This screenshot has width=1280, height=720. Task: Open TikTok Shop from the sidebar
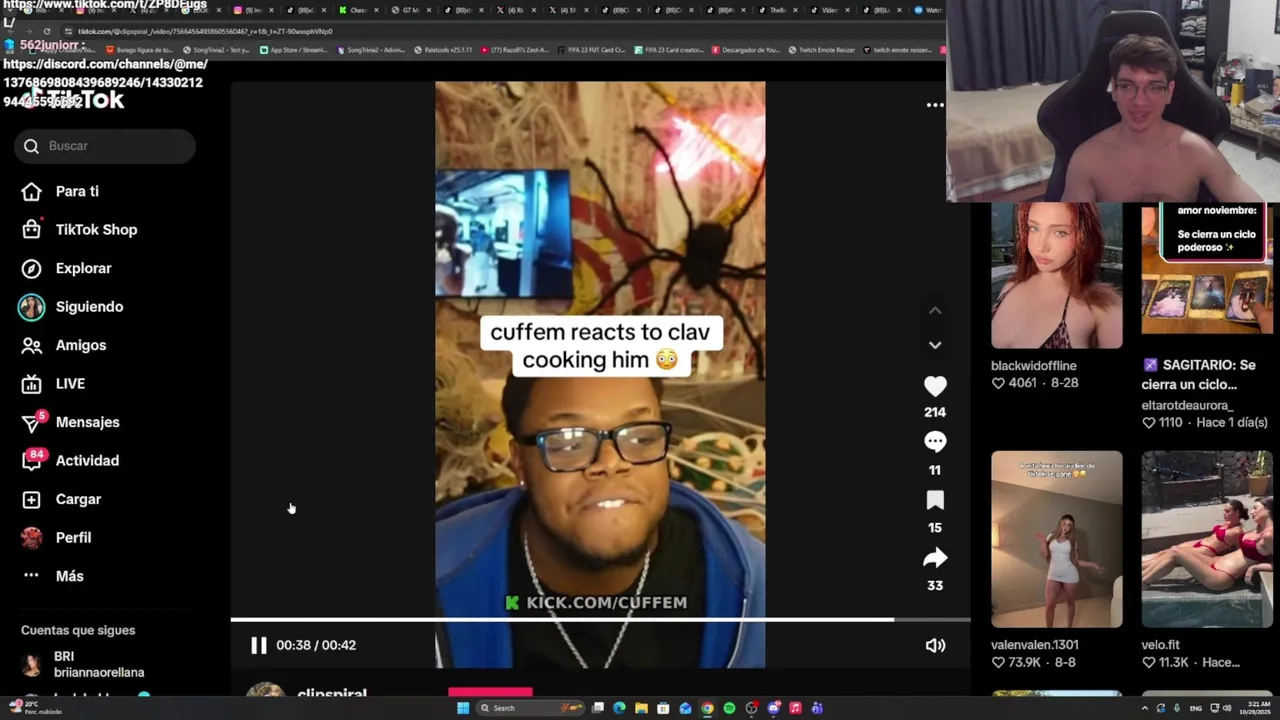96,229
